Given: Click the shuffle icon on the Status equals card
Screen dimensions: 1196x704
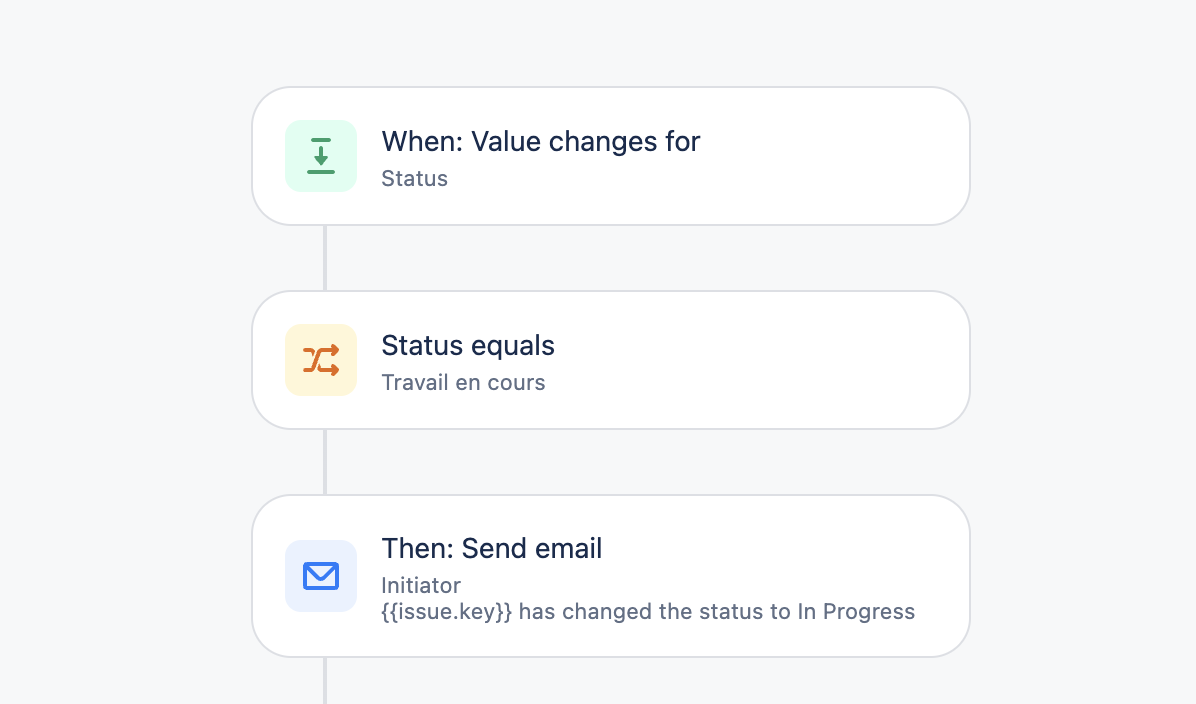Looking at the screenshot, I should click(320, 359).
